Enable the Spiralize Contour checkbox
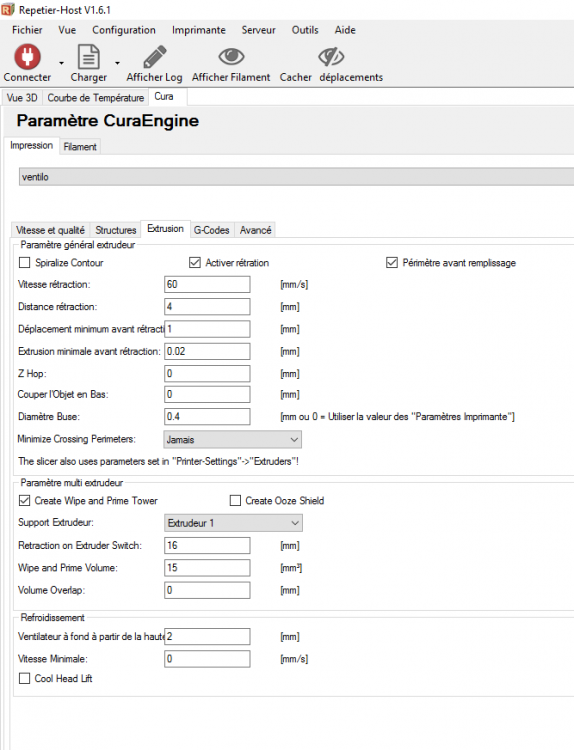574x750 pixels. [x=24, y=263]
